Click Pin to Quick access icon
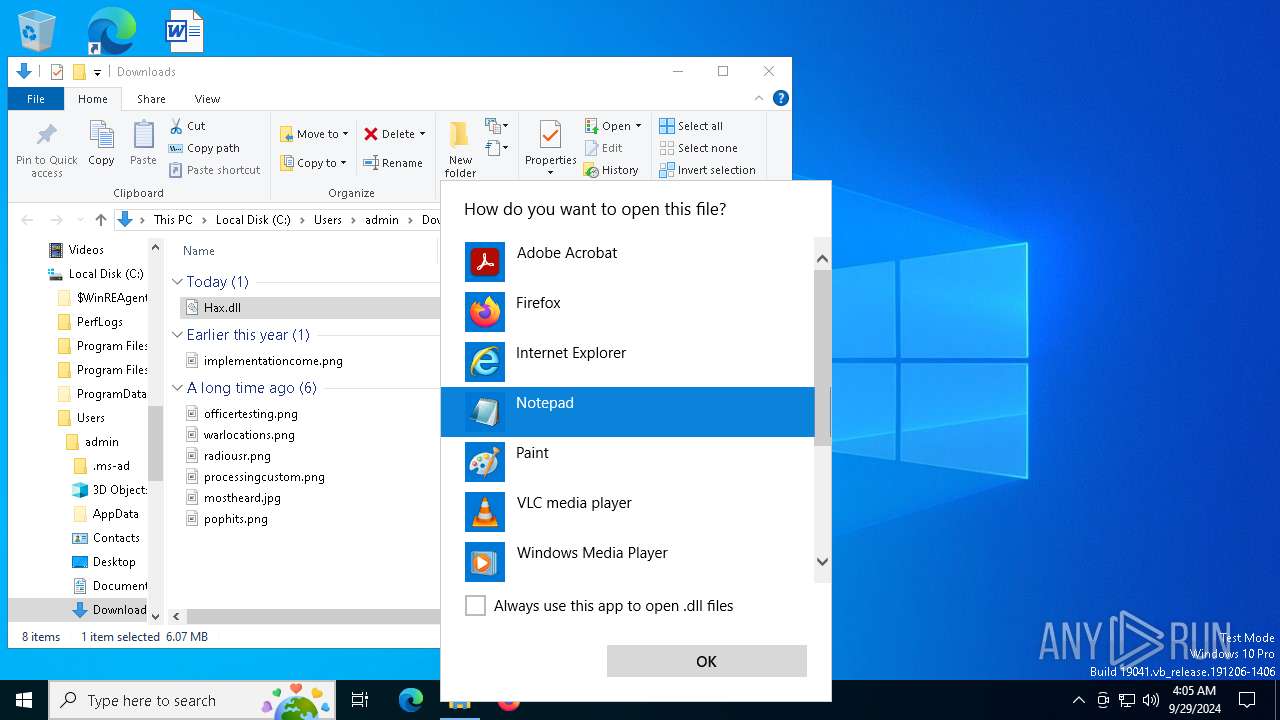1280x720 pixels. pyautogui.click(x=47, y=150)
